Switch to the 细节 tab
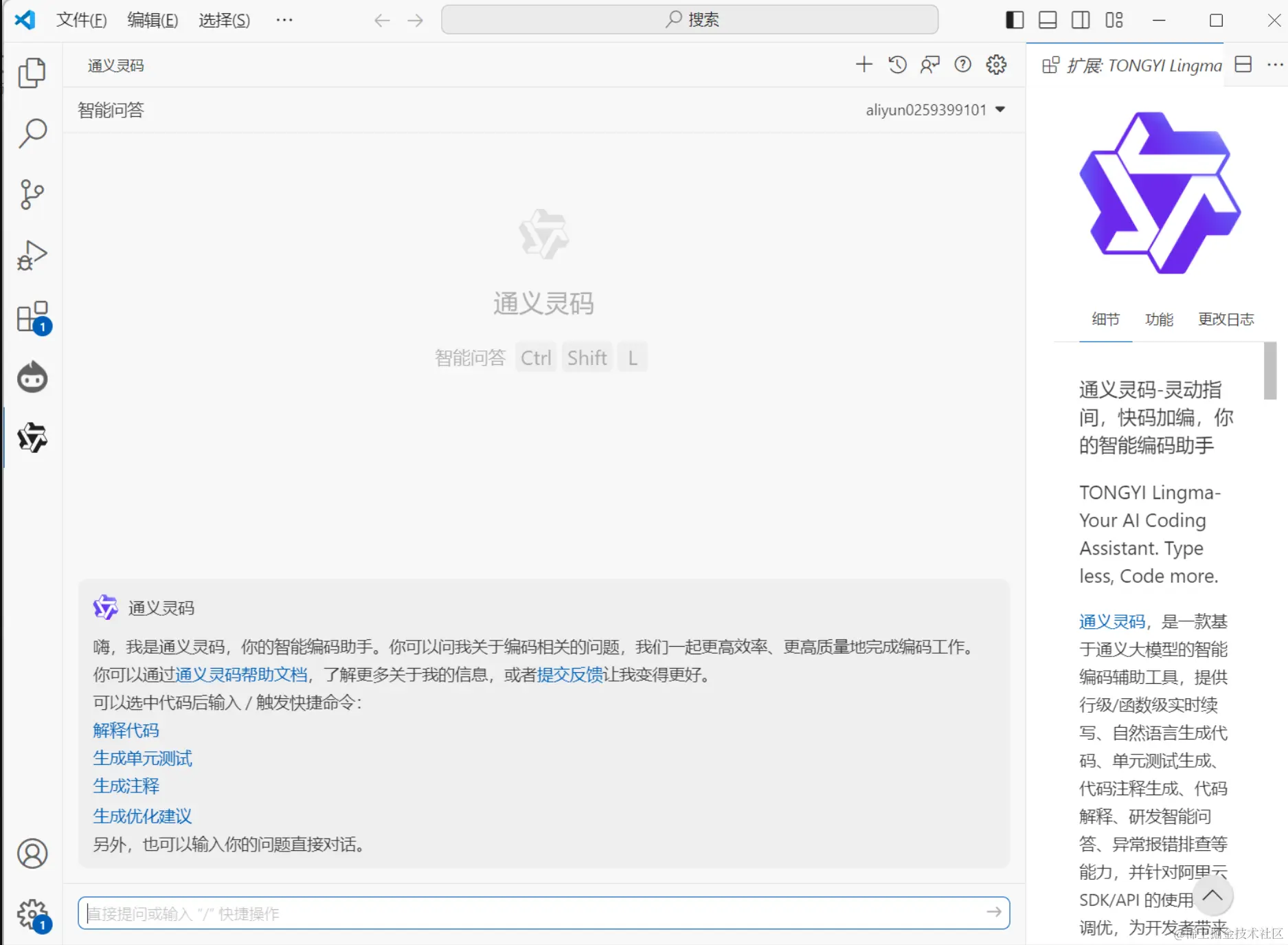Image resolution: width=1288 pixels, height=945 pixels. coord(1105,320)
